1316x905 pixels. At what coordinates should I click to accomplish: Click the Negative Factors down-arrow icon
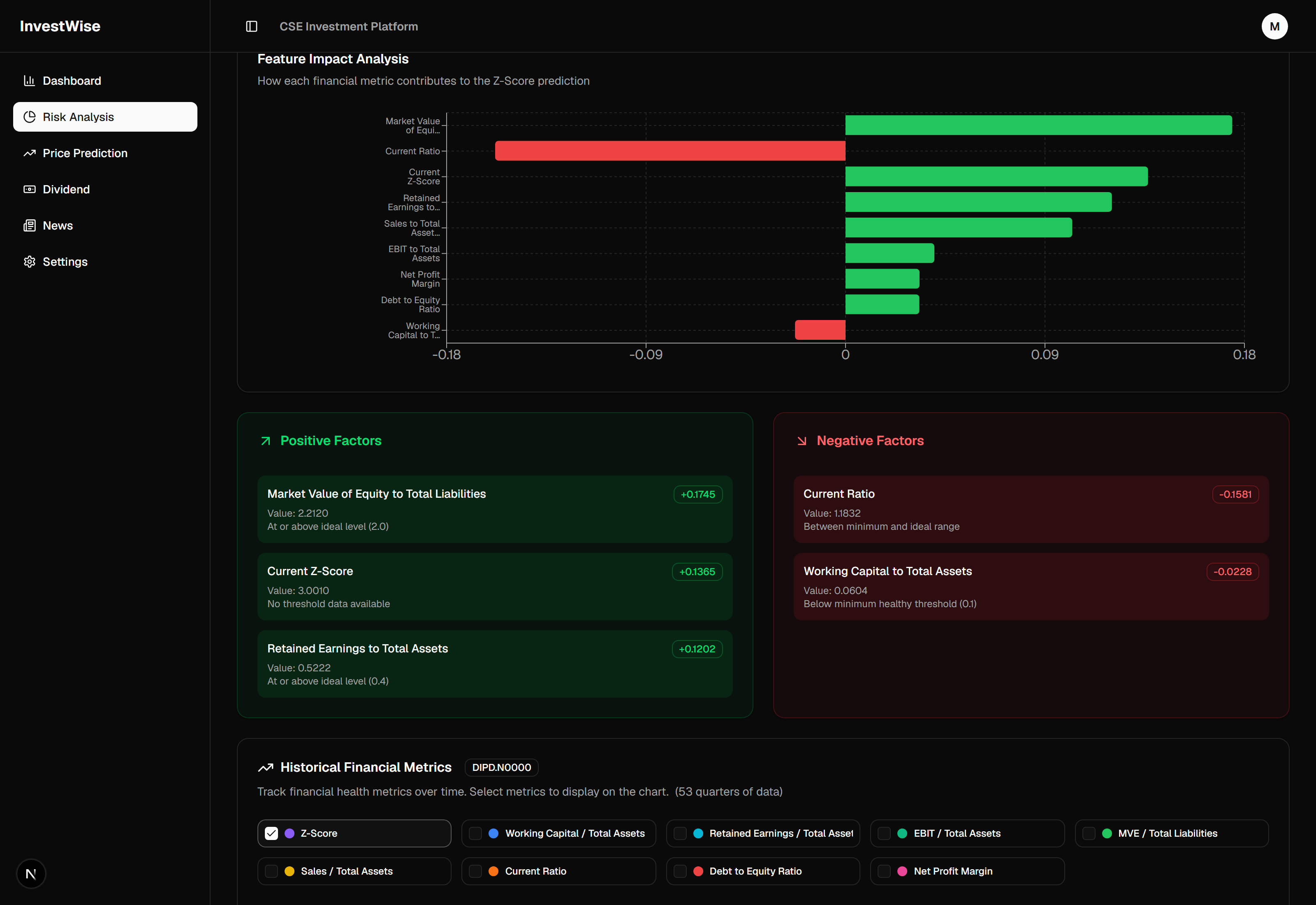[x=802, y=441]
